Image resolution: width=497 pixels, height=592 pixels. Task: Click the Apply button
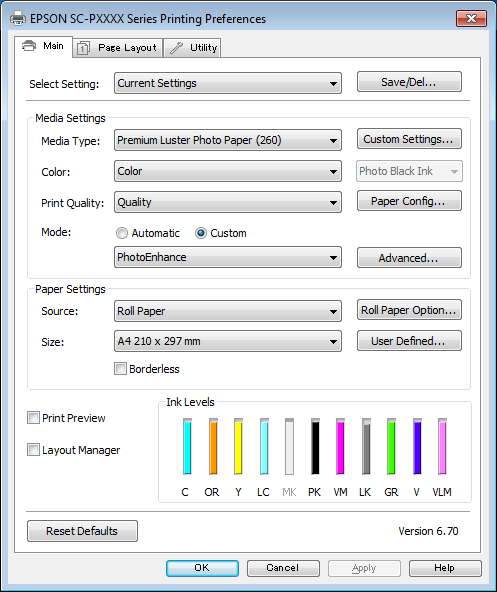pyautogui.click(x=364, y=568)
